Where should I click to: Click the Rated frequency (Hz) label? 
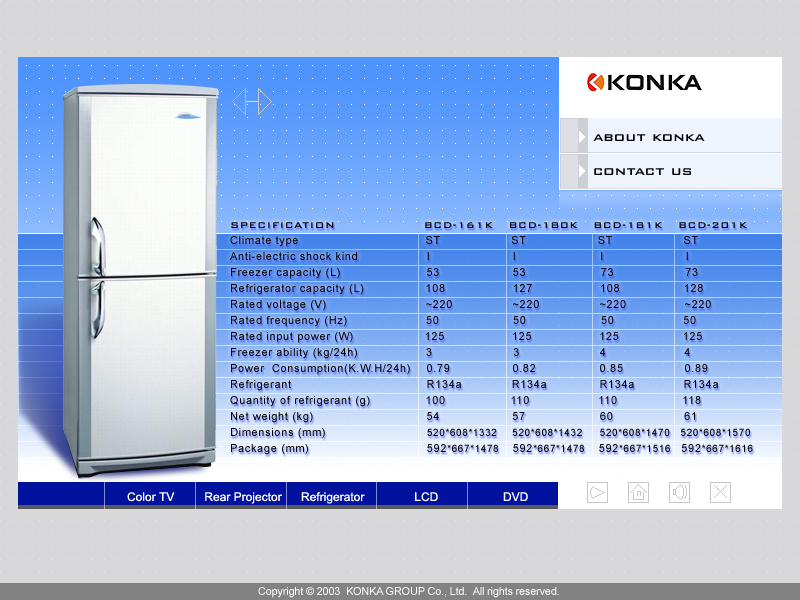tap(288, 320)
